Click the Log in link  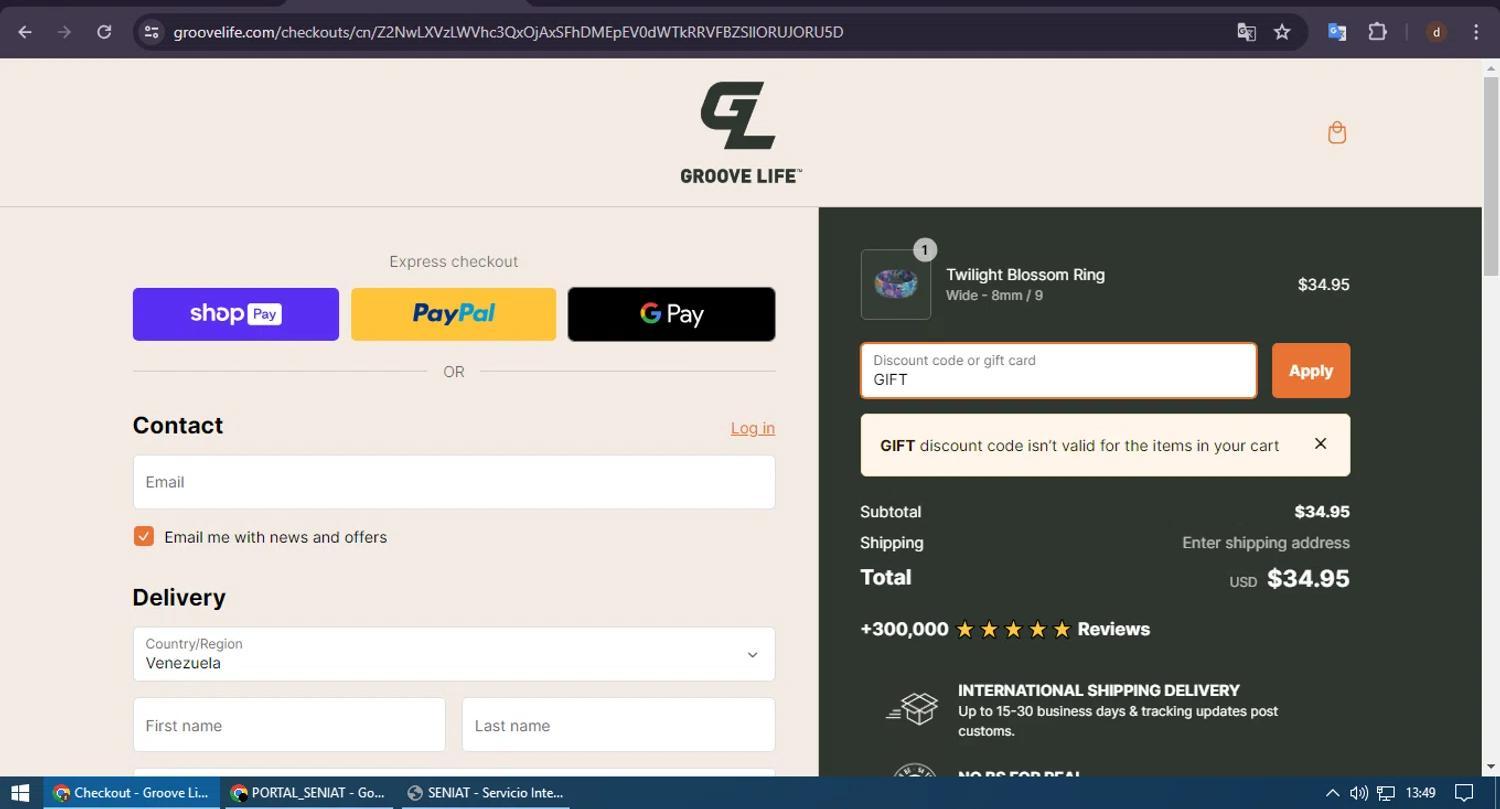click(x=753, y=428)
